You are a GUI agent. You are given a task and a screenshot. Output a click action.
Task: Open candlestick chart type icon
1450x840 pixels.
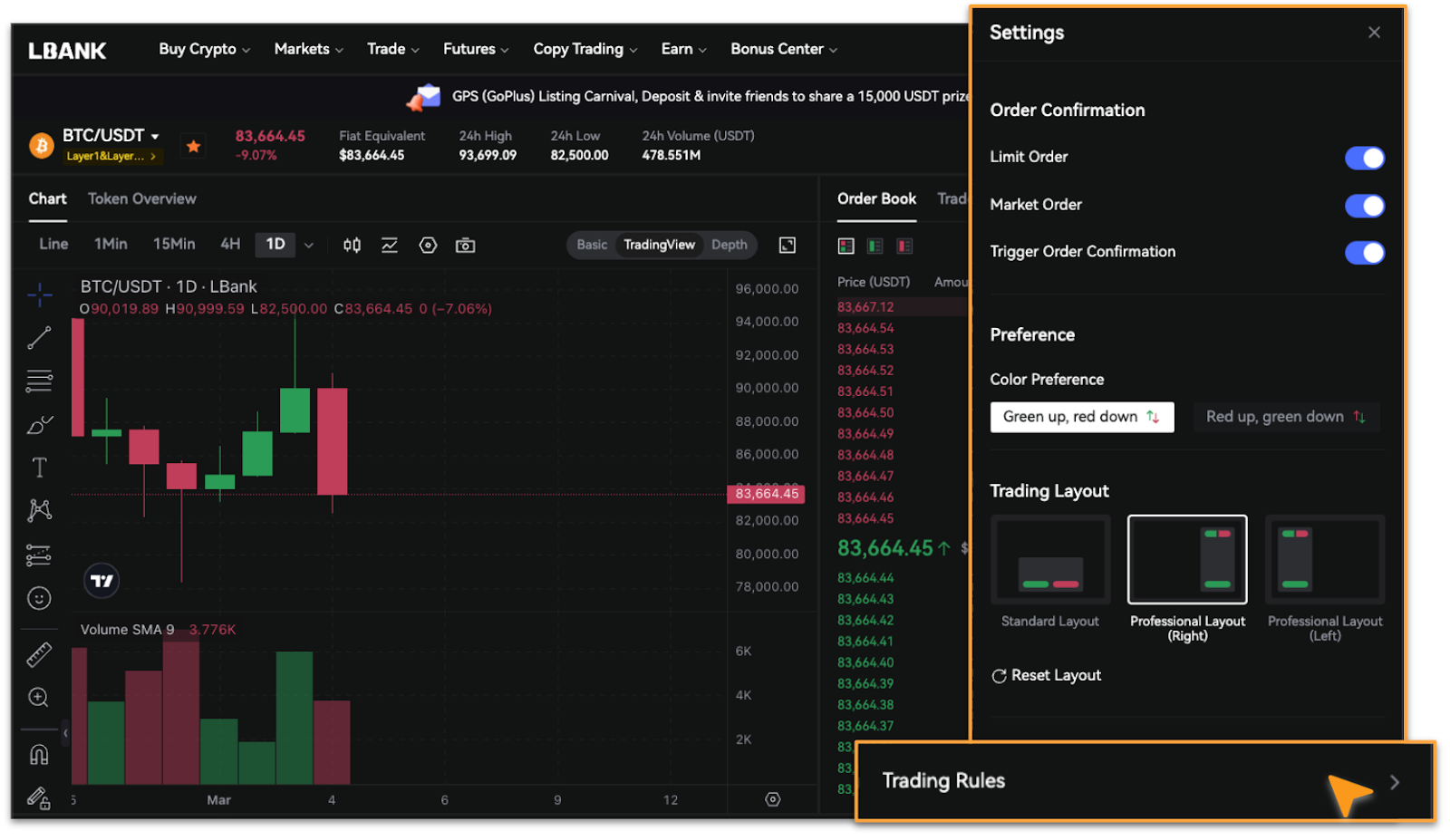pos(352,246)
